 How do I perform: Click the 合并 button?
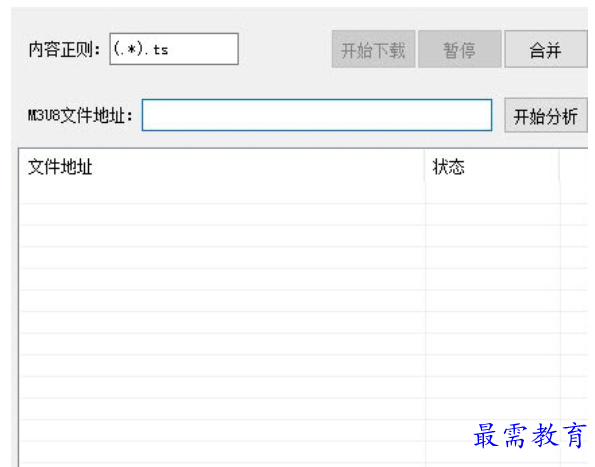click(546, 49)
